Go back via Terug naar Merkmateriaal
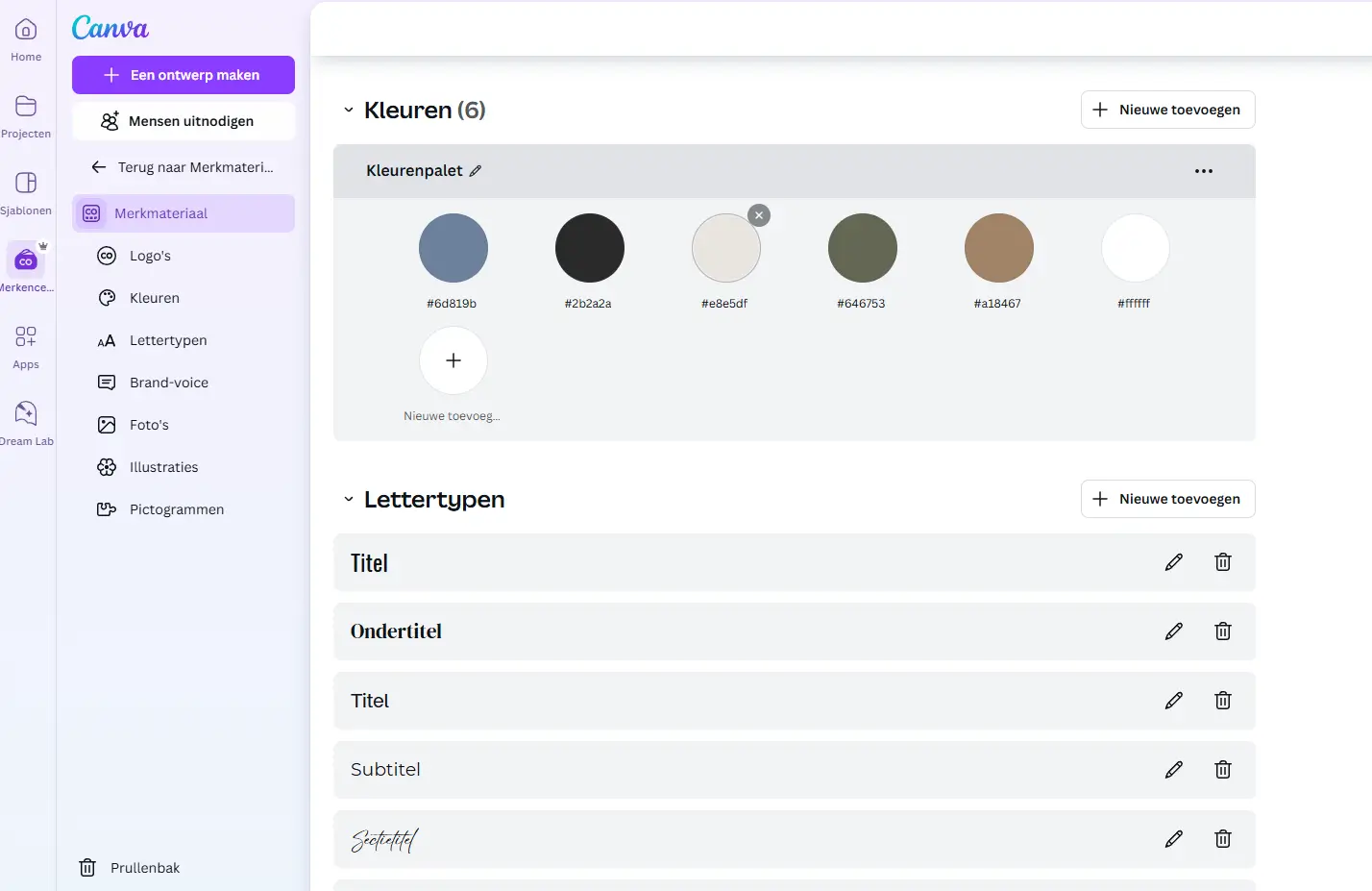The image size is (1372, 891). click(x=183, y=167)
